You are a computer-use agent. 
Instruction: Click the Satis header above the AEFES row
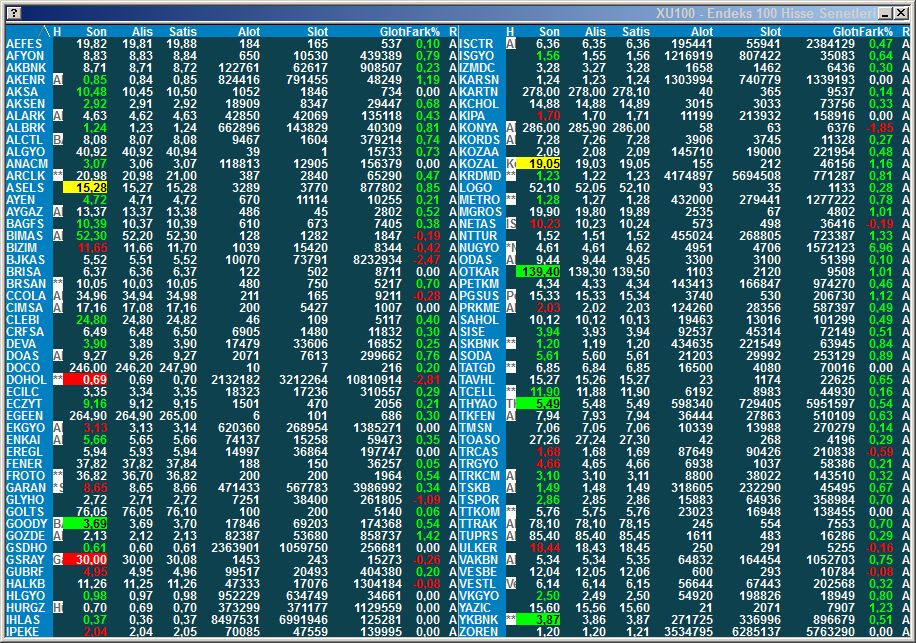pos(183,32)
